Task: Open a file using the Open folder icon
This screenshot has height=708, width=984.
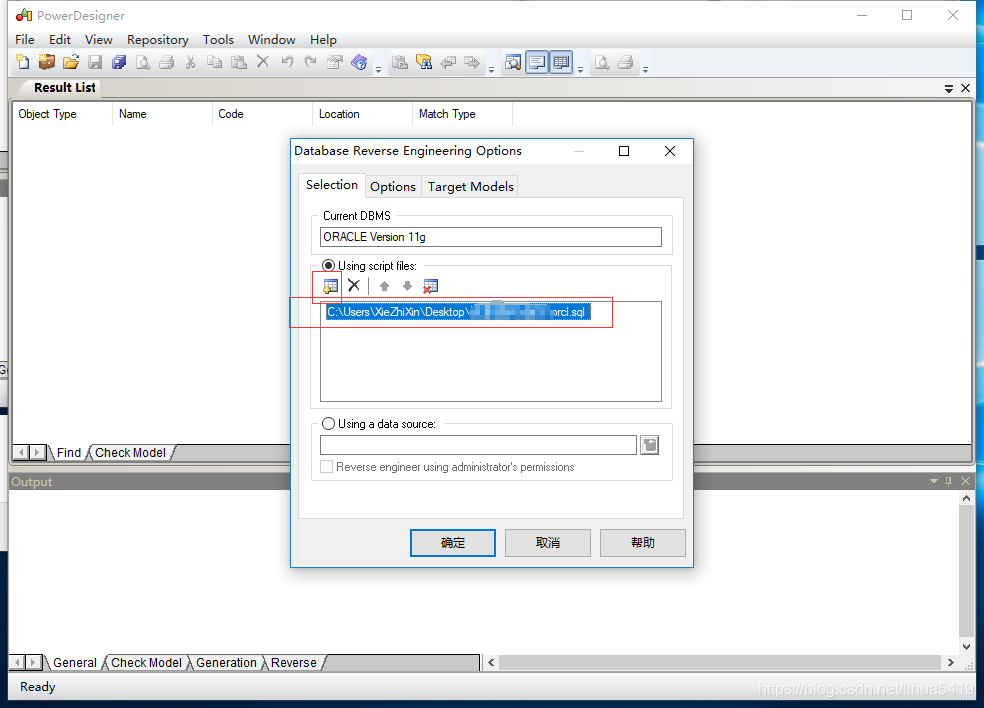Action: tap(70, 62)
